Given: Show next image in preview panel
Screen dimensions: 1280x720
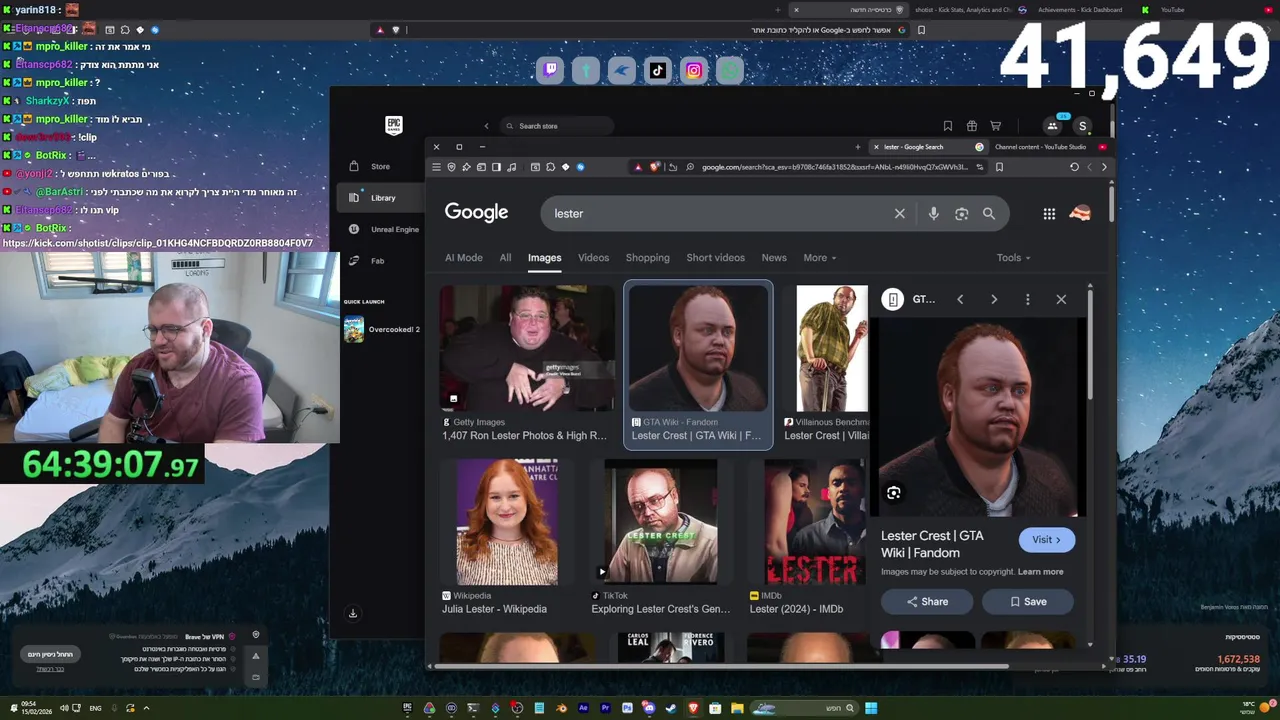Looking at the screenshot, I should [x=994, y=299].
